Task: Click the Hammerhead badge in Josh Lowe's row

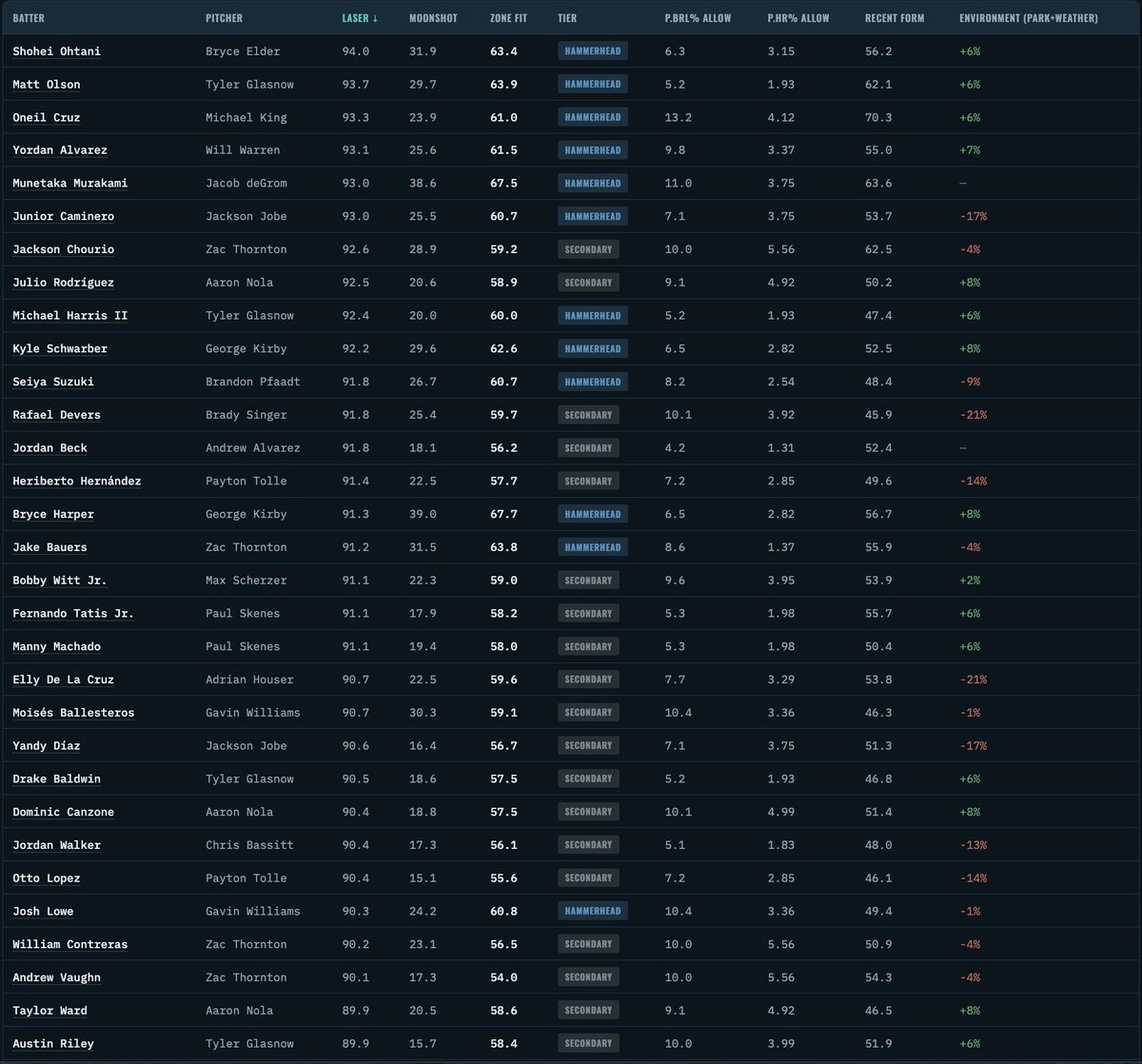Action: [592, 912]
